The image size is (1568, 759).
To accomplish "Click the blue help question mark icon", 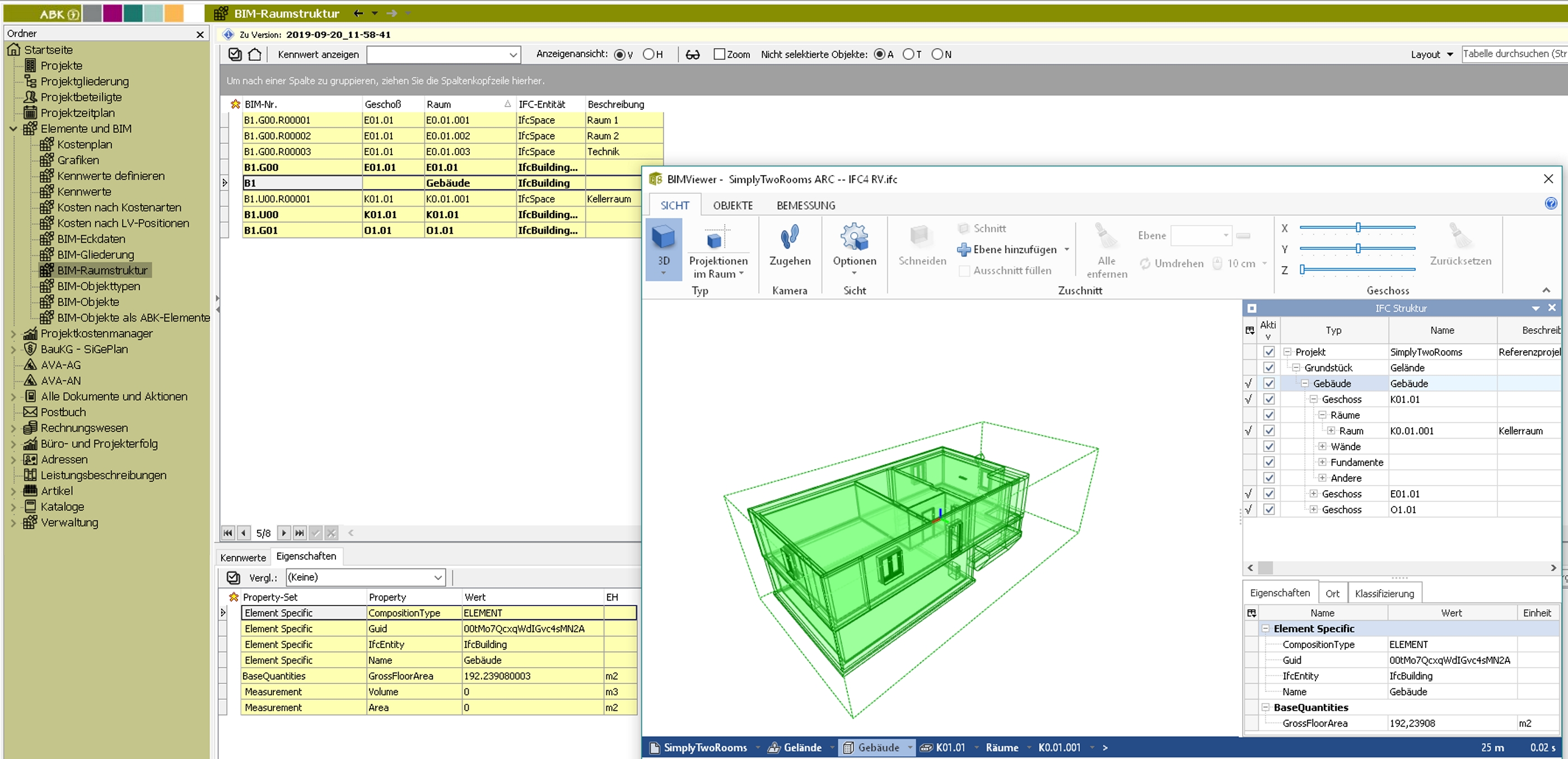I will tap(1550, 204).
